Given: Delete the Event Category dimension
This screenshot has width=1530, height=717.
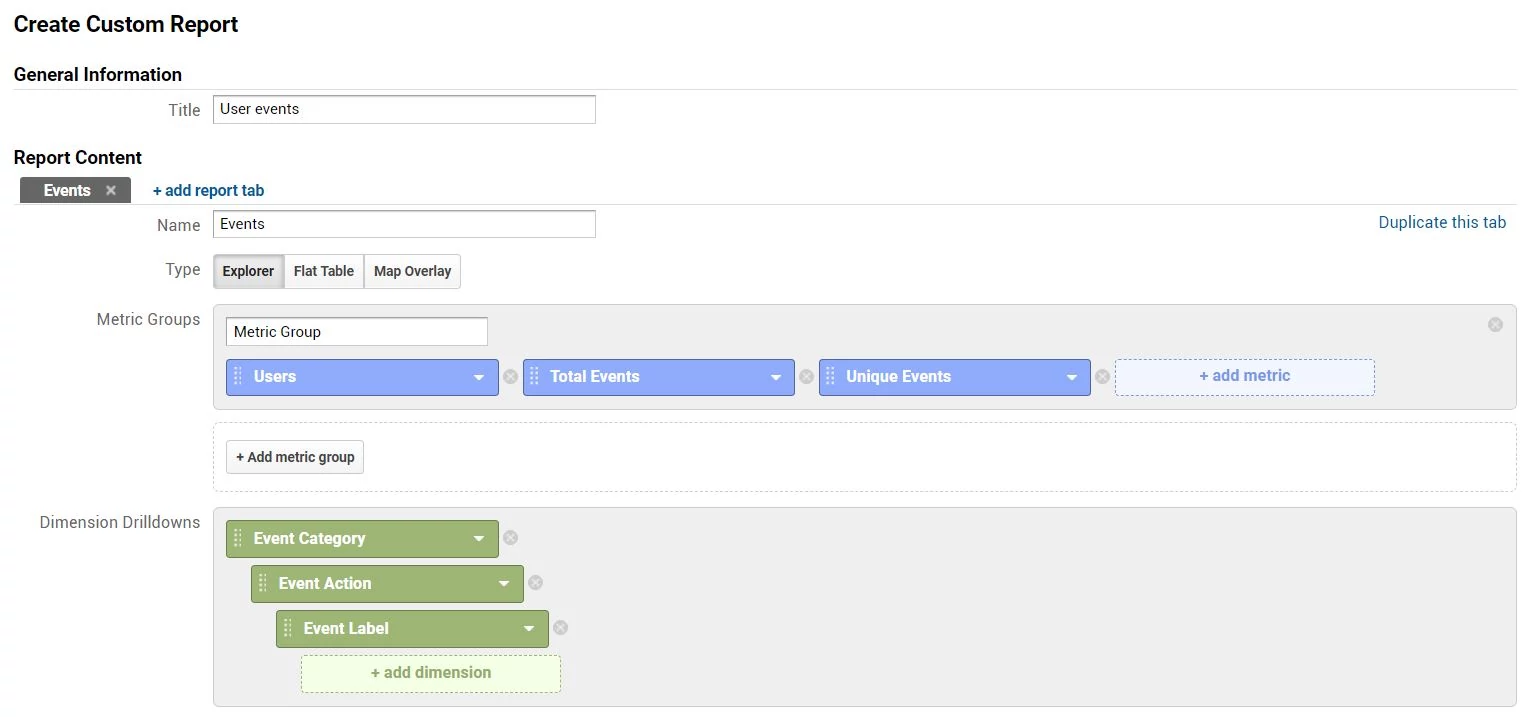Looking at the screenshot, I should coord(510,538).
